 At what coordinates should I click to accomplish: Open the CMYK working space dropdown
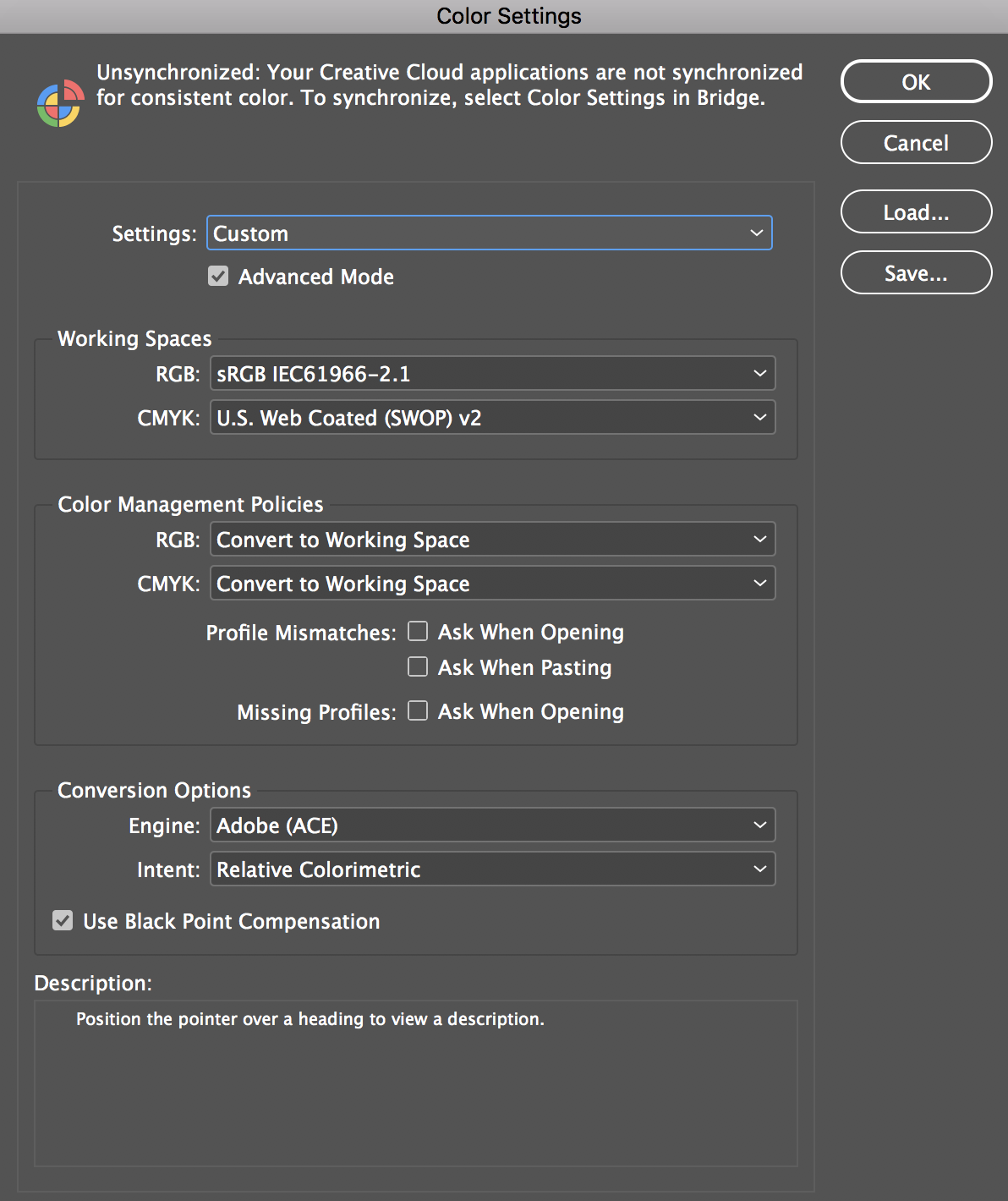click(492, 418)
